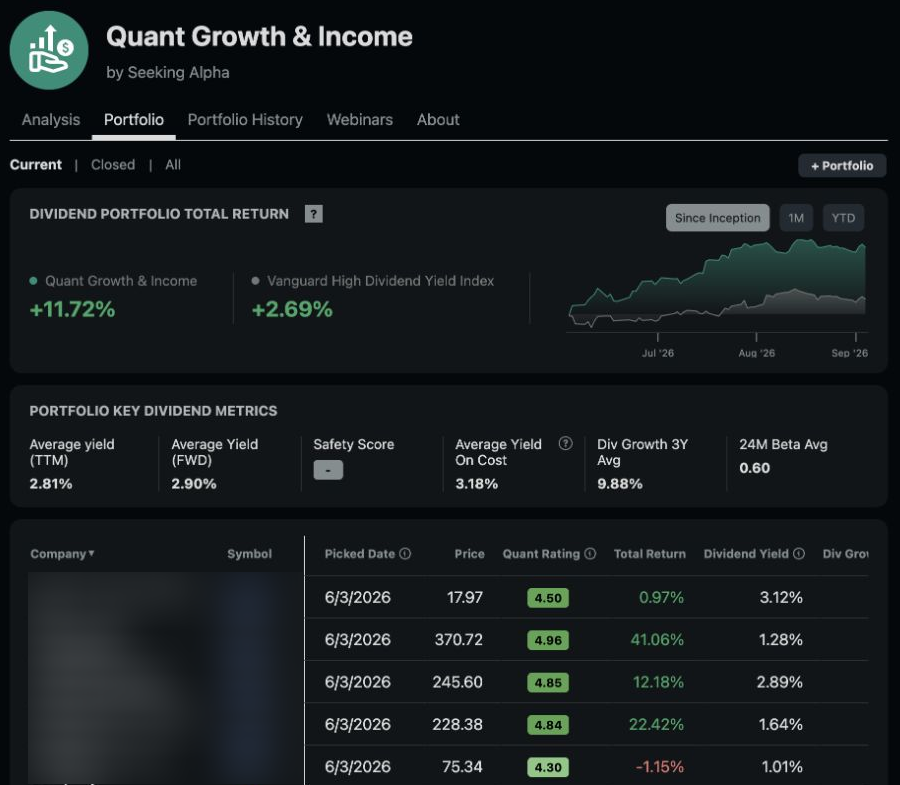Click the Quant Rating 4.30 badge
Viewport: 900px width, 785px height.
point(548,767)
